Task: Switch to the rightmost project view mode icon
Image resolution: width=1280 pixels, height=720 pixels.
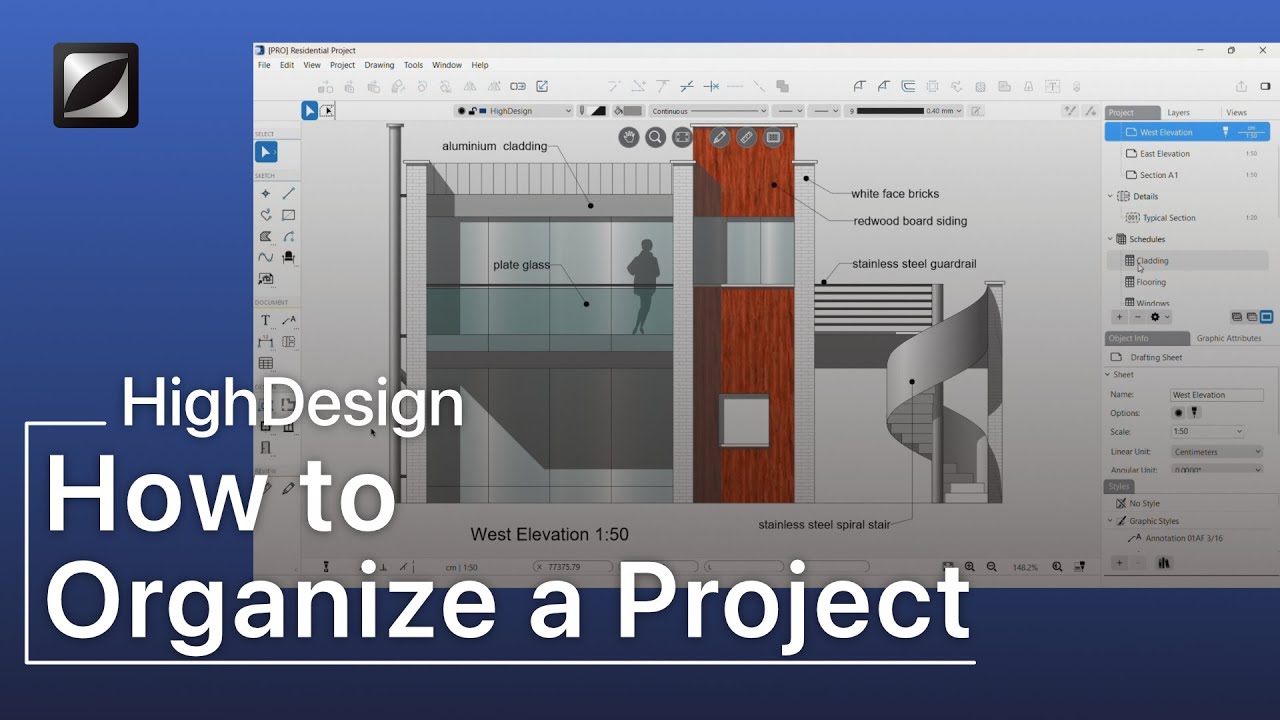Action: pos(1266,317)
